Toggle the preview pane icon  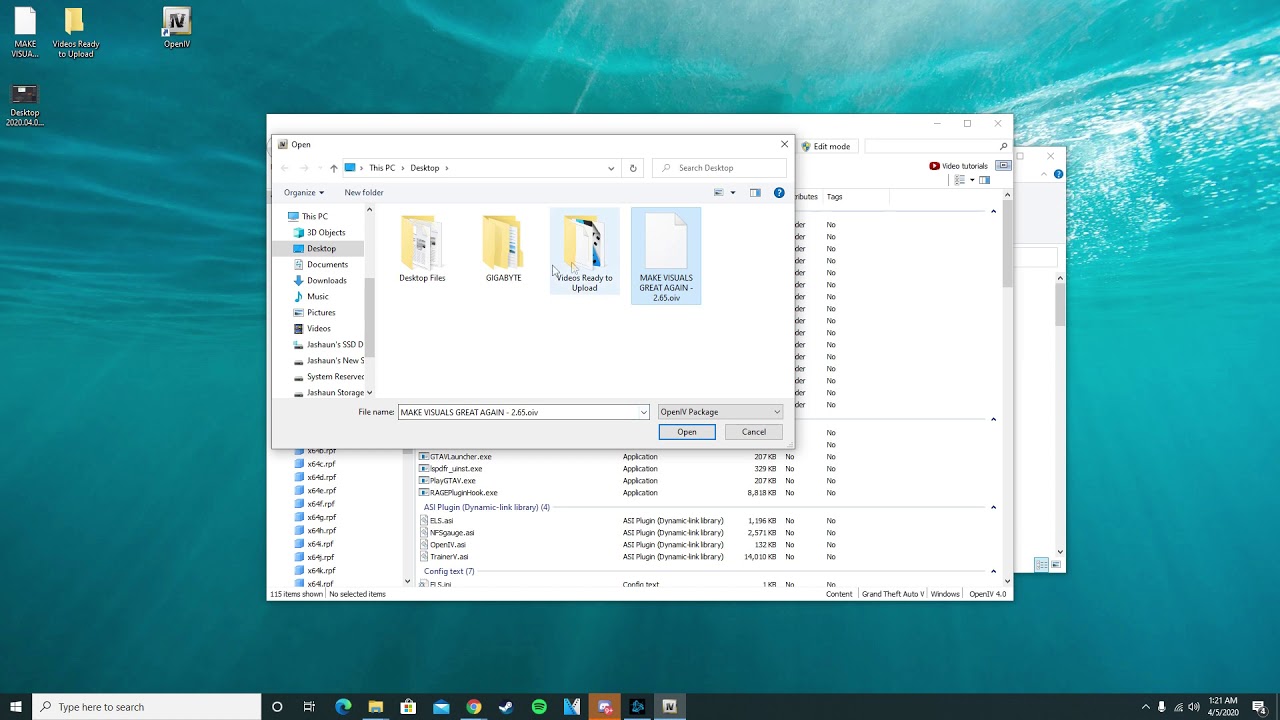[x=755, y=193]
